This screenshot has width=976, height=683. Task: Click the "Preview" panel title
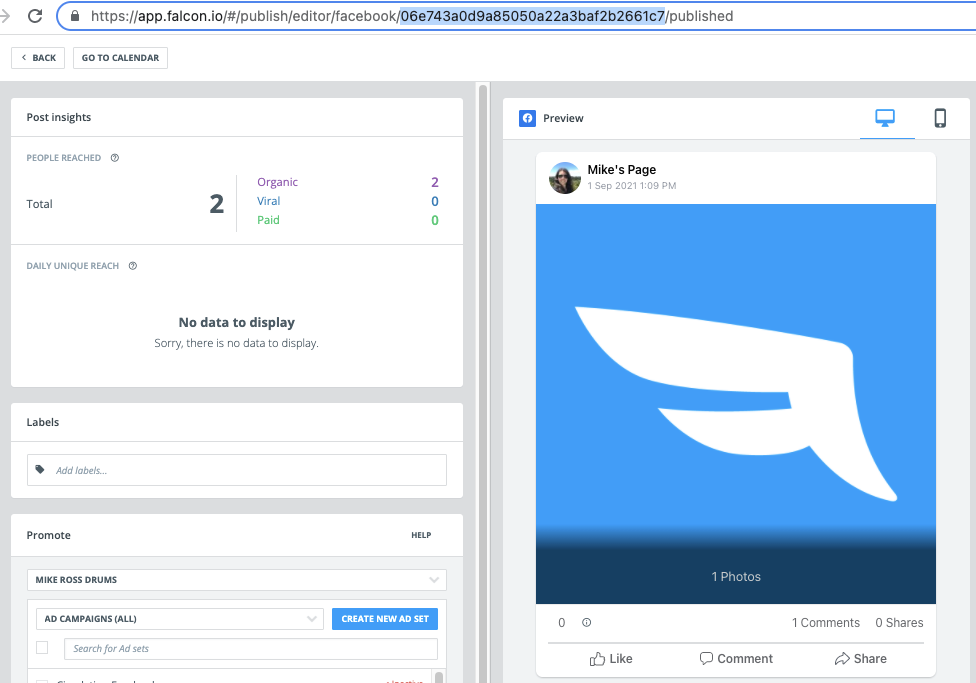click(x=563, y=118)
